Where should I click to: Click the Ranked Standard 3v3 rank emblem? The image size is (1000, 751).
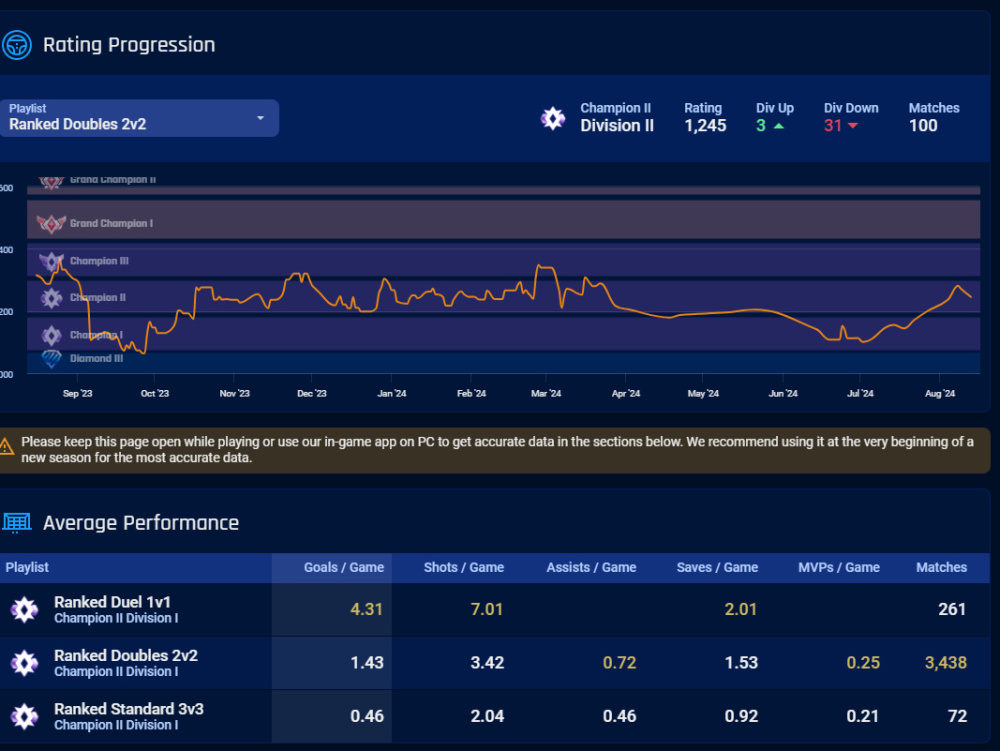click(x=24, y=717)
